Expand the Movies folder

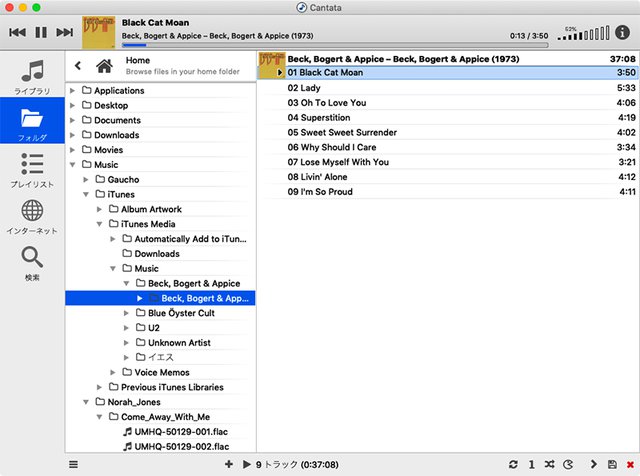pos(72,150)
